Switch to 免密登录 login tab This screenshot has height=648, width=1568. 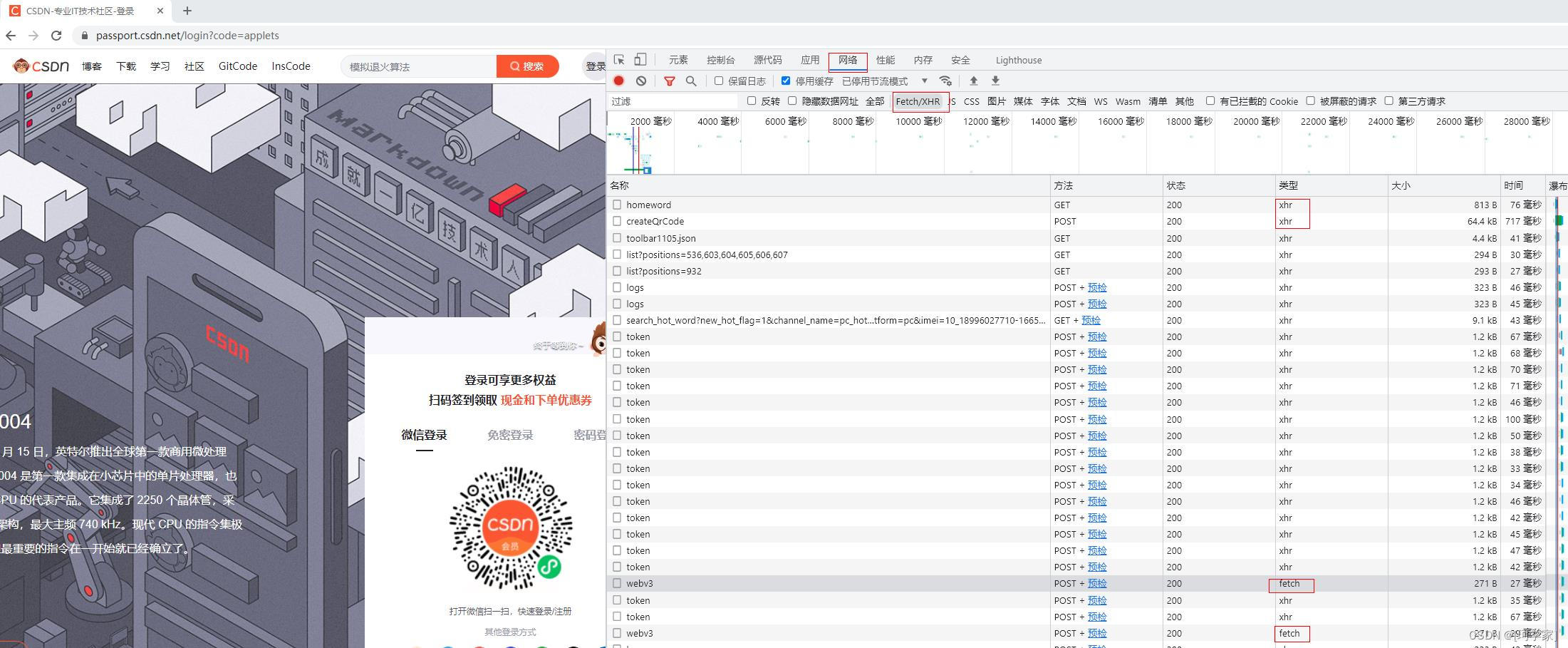pos(510,435)
